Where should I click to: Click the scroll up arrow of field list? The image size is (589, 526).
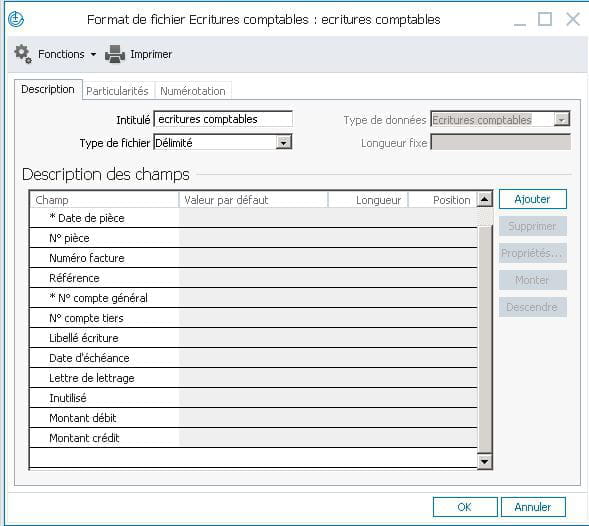click(x=485, y=199)
